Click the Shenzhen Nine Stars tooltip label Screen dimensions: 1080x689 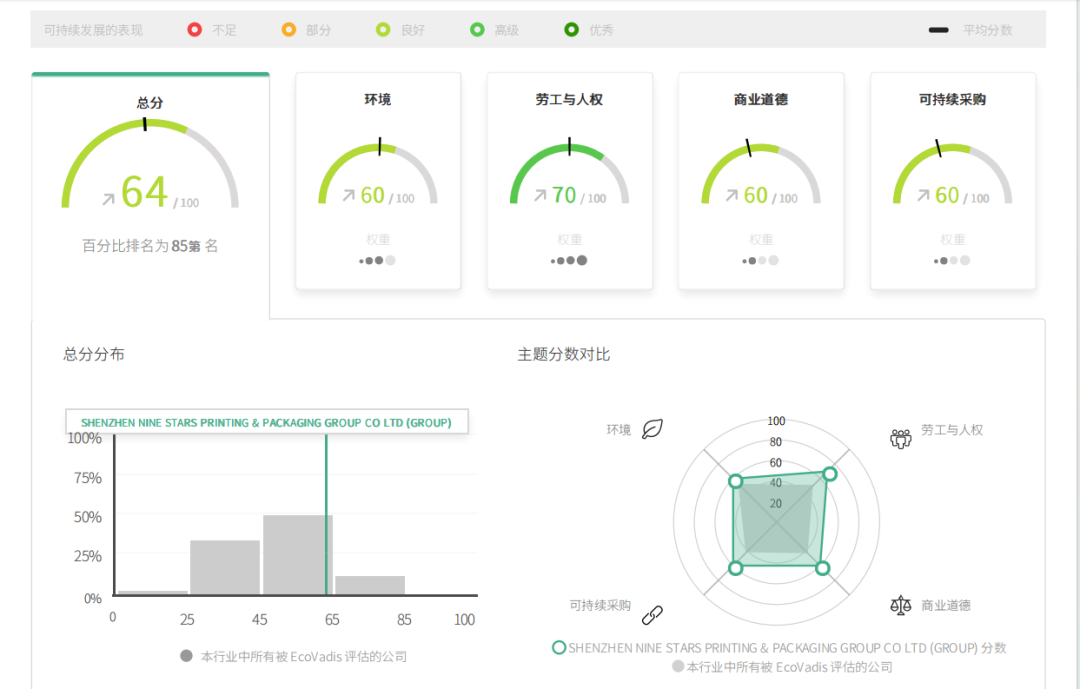click(x=266, y=423)
